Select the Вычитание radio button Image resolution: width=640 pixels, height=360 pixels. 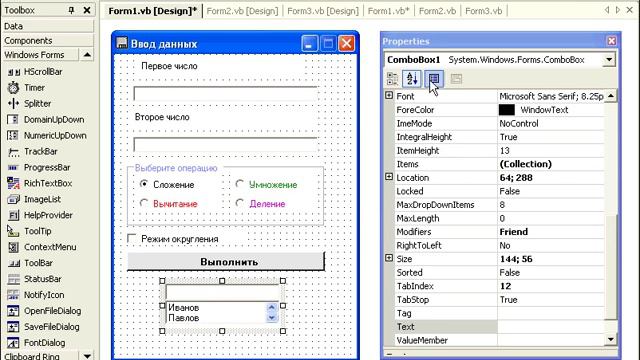[x=144, y=203]
